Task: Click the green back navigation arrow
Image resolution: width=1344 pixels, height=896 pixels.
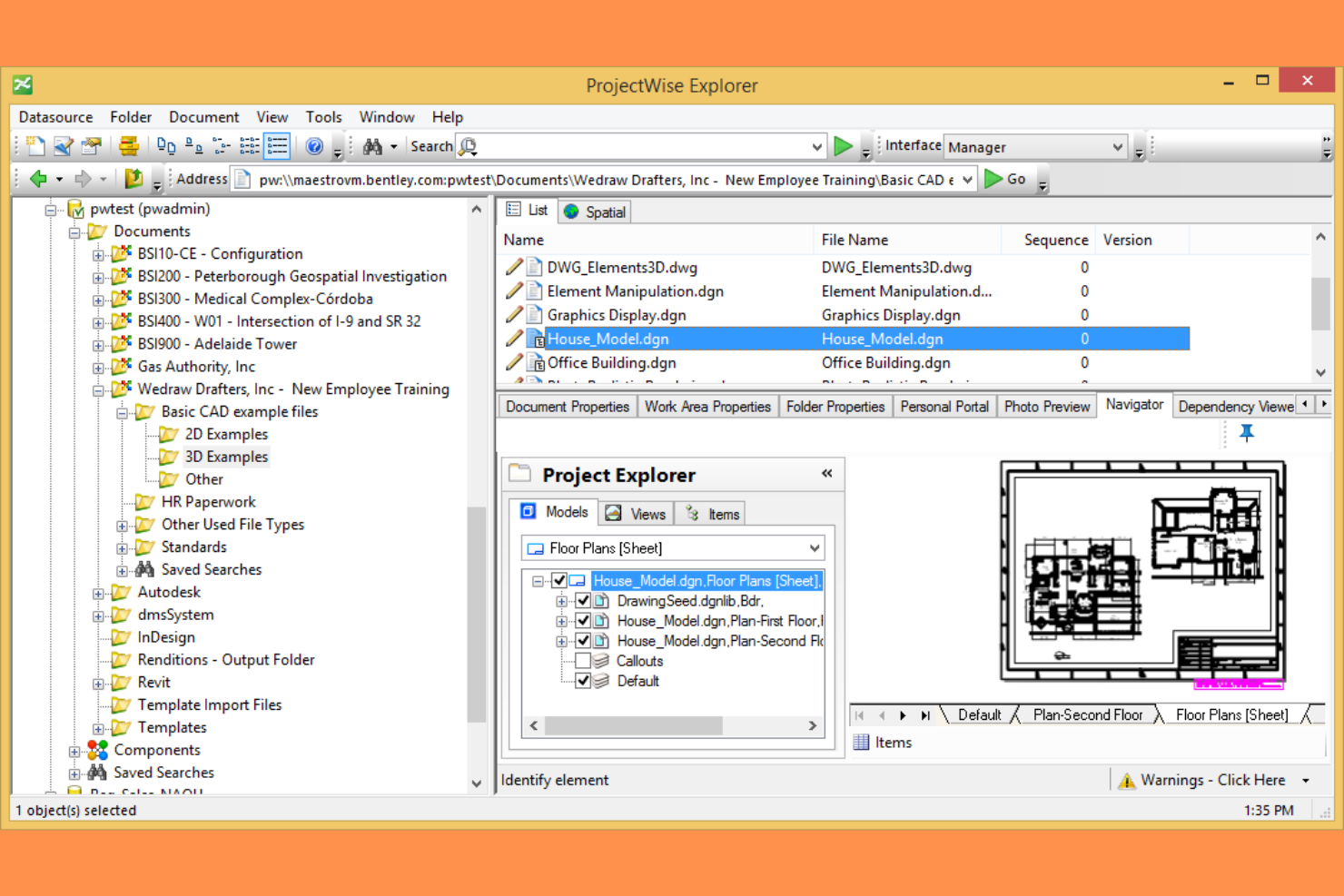Action: [40, 179]
